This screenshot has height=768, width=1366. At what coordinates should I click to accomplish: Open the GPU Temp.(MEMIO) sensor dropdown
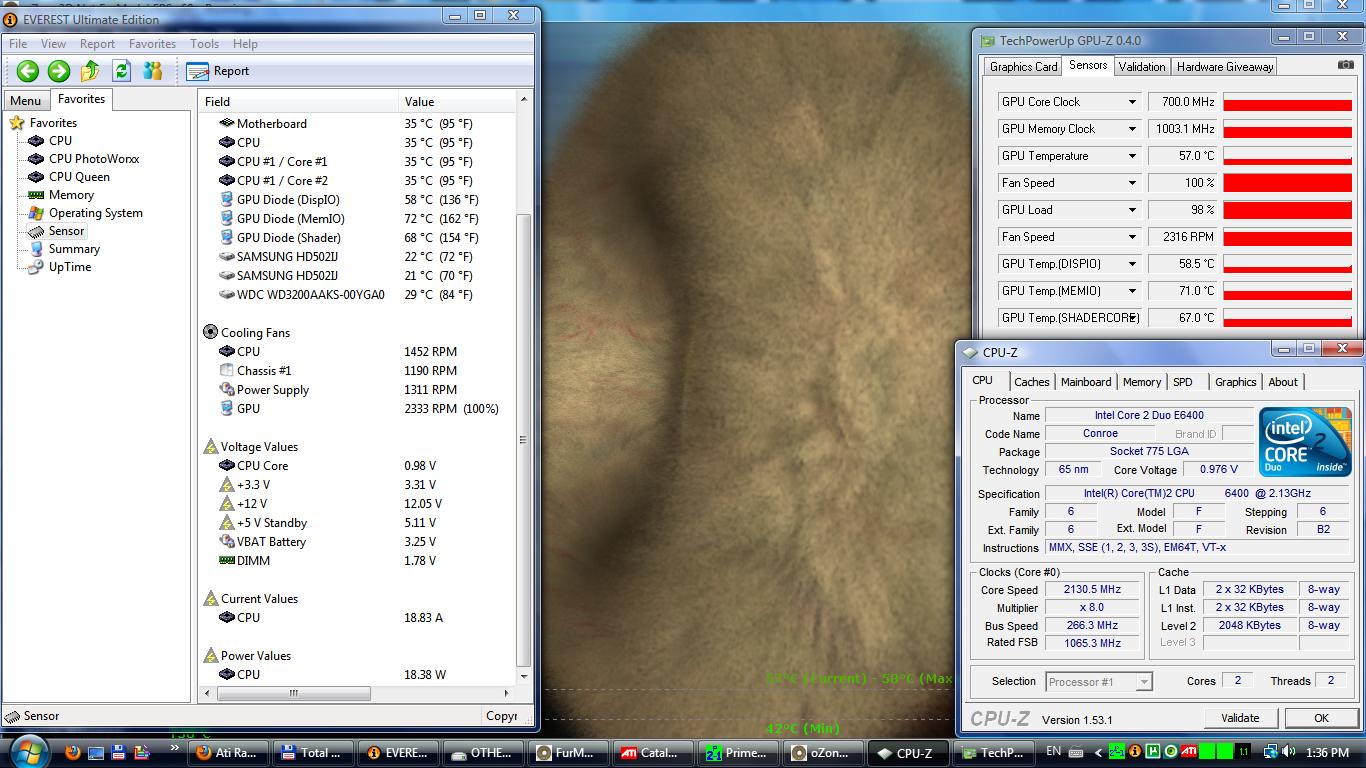pos(1132,291)
